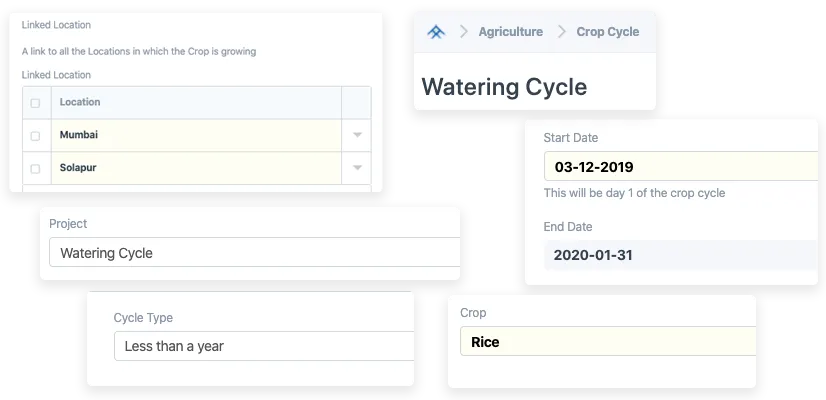Click the Watering Cycle page title
The height and width of the screenshot is (400, 826).
504,86
